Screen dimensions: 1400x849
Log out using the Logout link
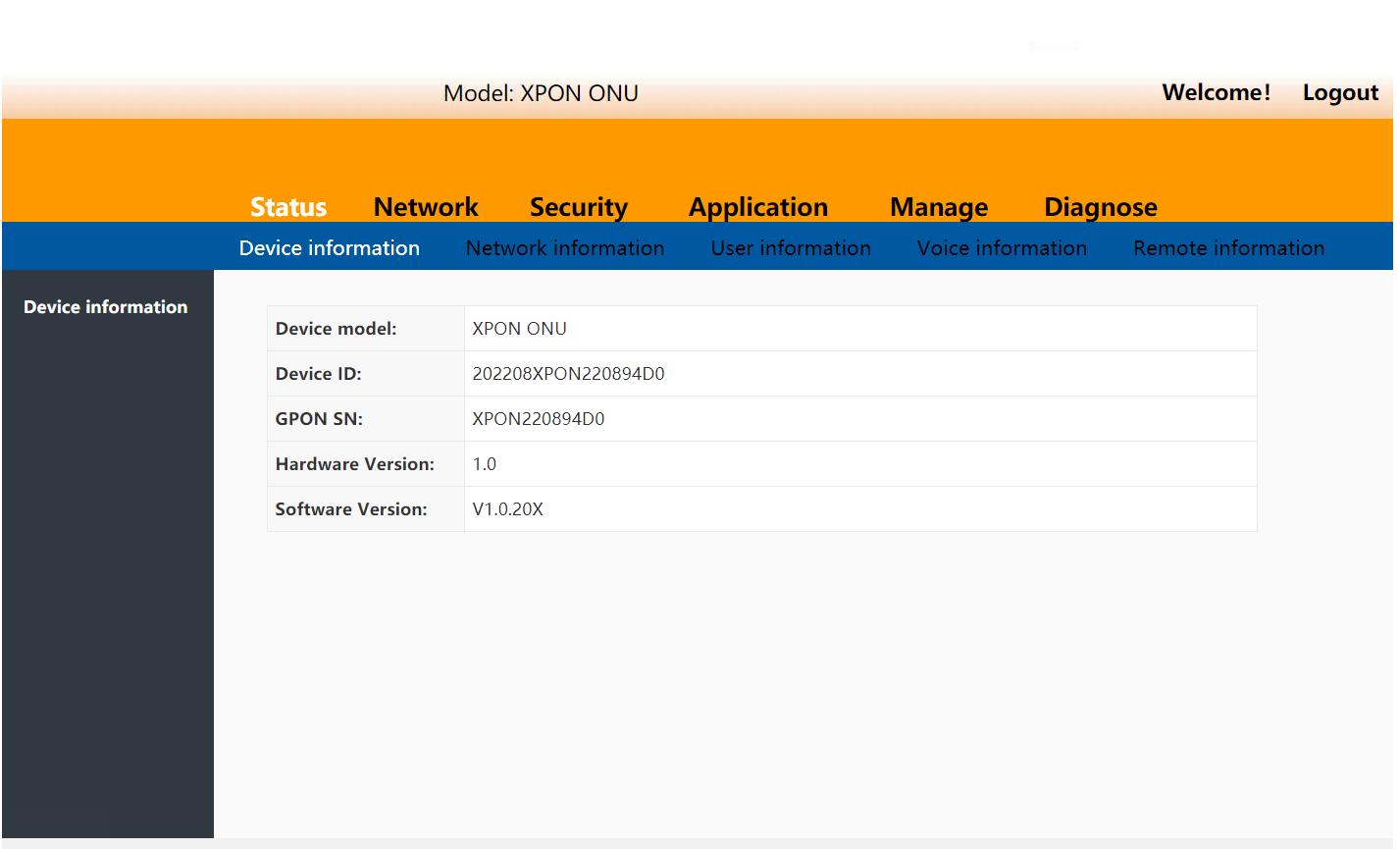pyautogui.click(x=1340, y=92)
